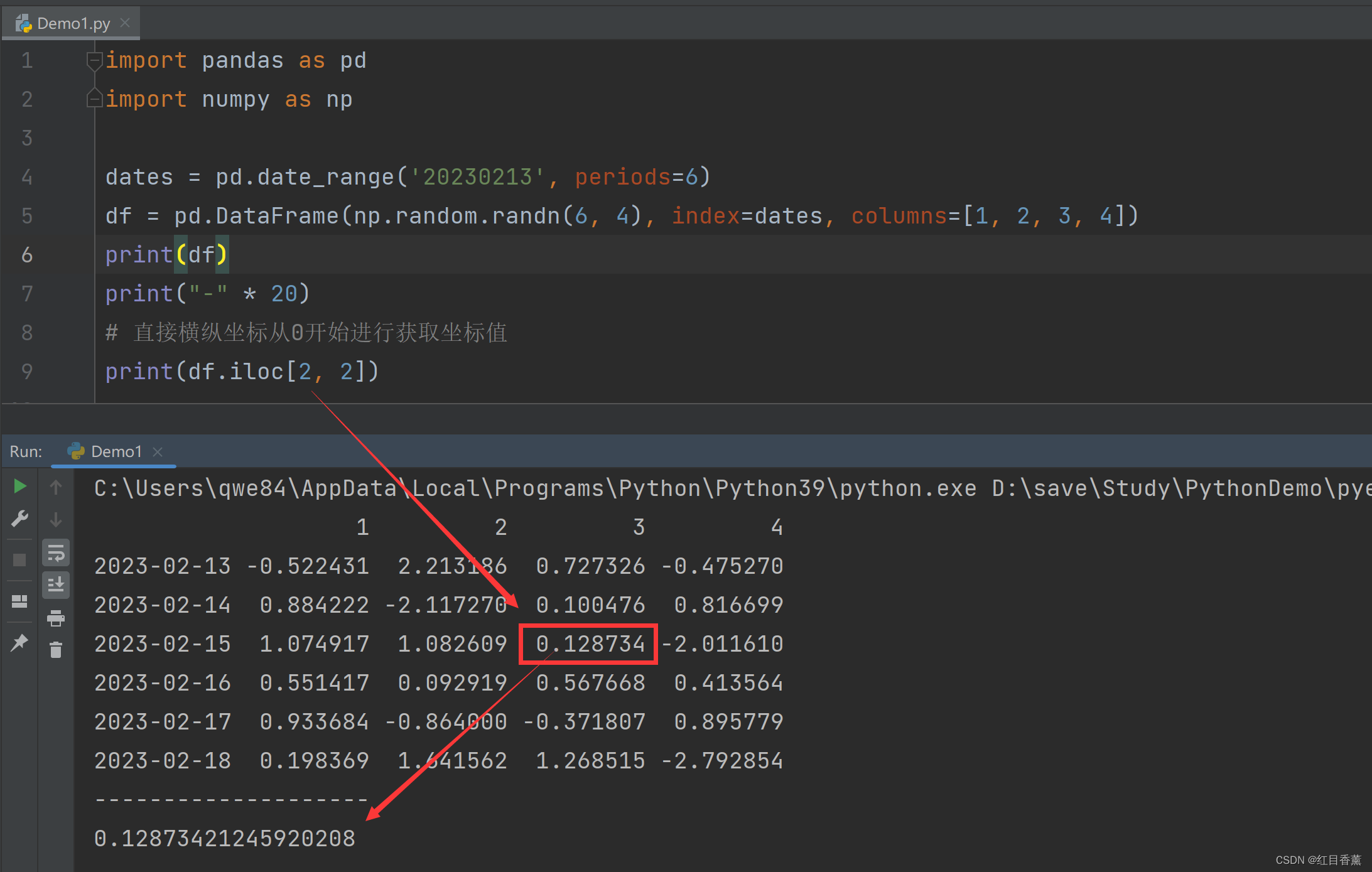Toggle Scroll to End of console
1372x872 pixels.
[56, 585]
